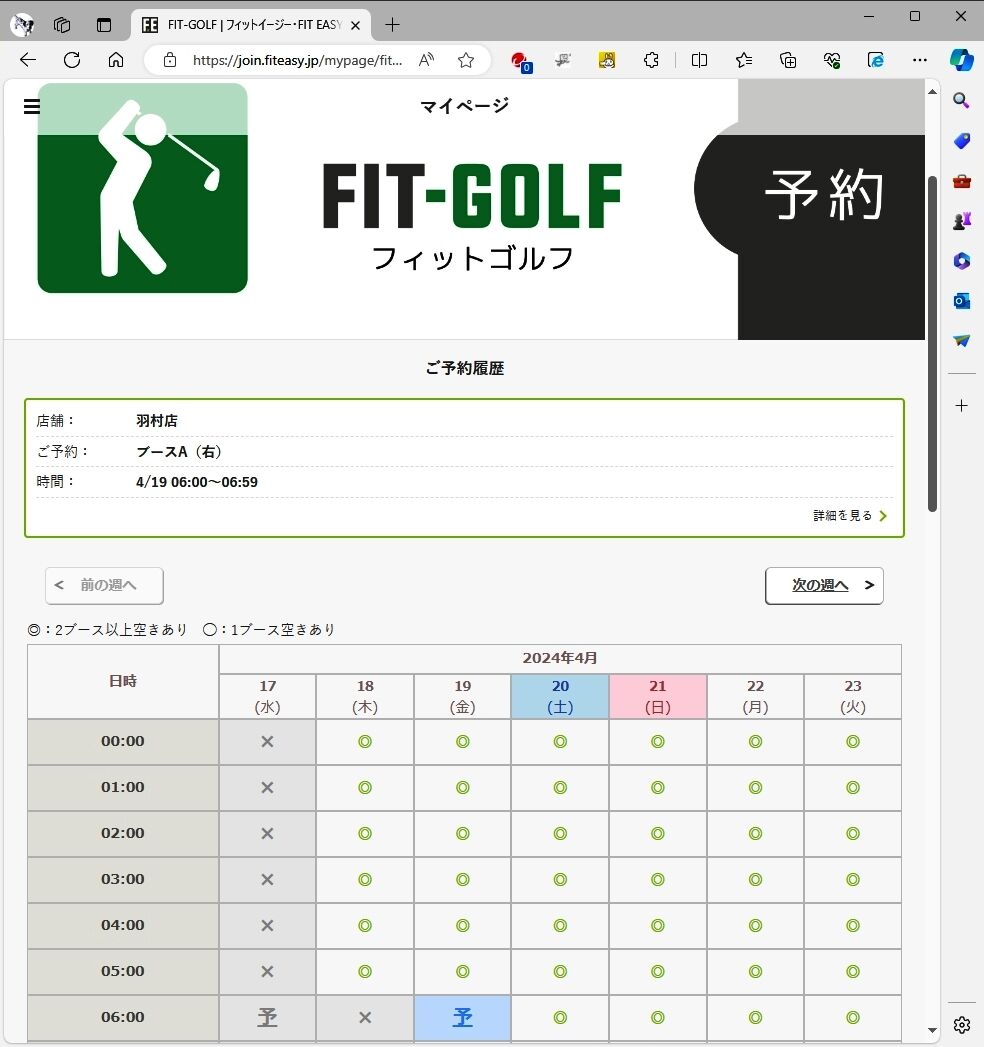Screen dimensions: 984x1047
Task: Open the tab actions menu icon
Action: [x=104, y=25]
